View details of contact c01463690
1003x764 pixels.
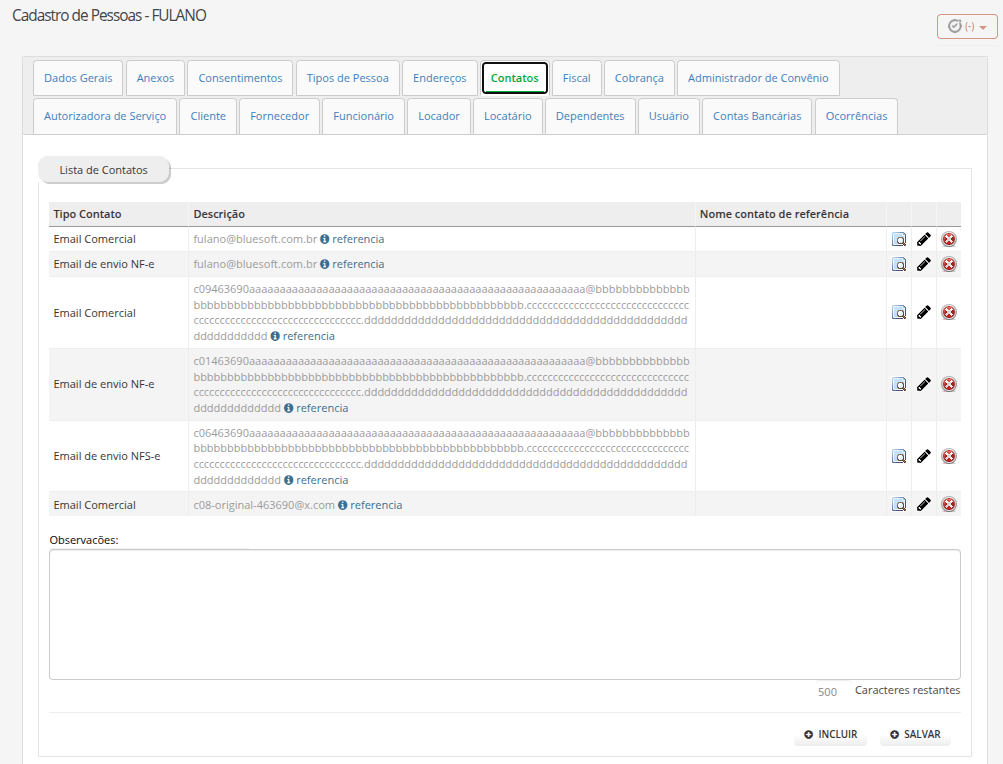[899, 384]
